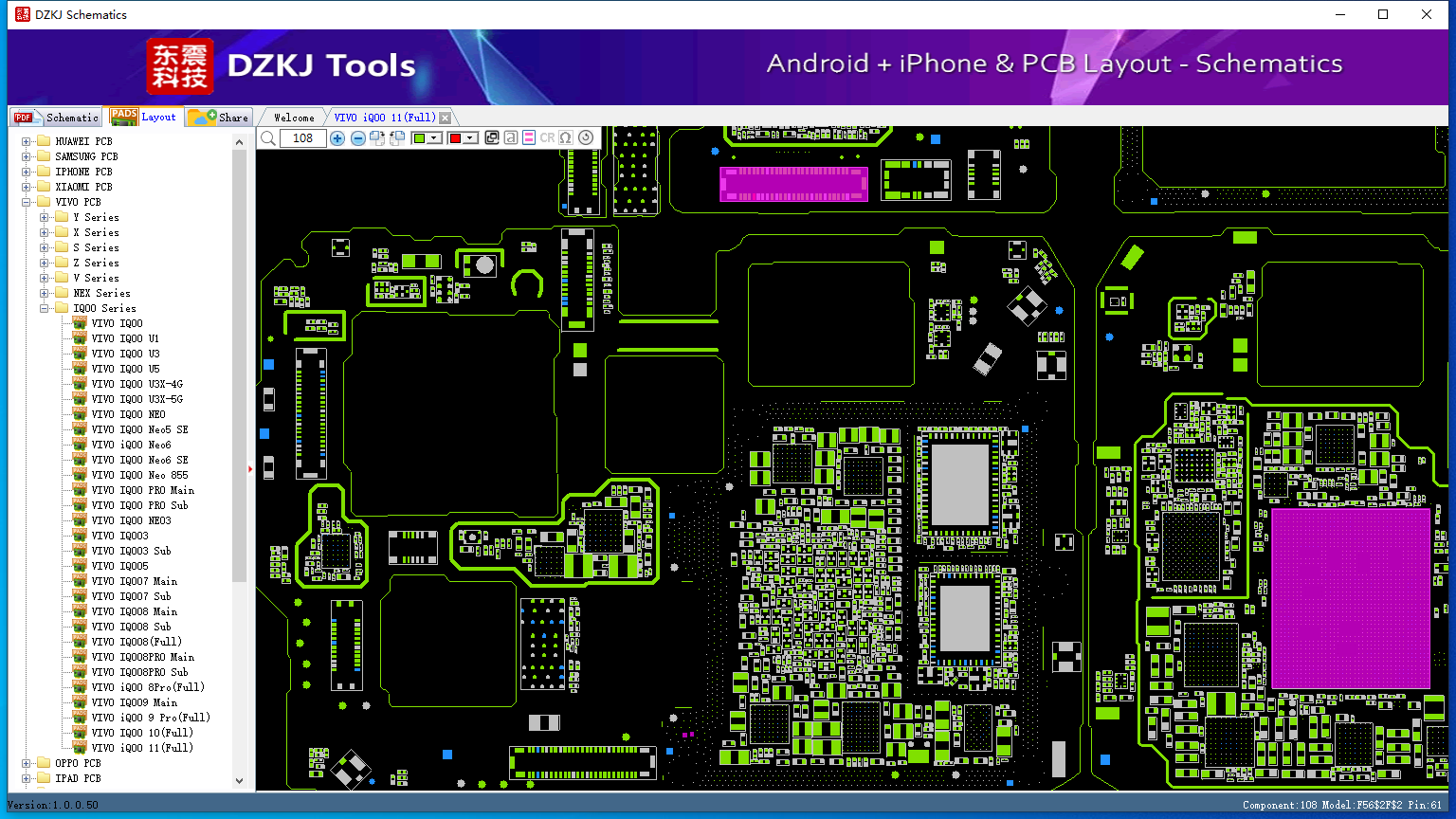Screen dimensions: 1456x819
Task: Toggle the letter 'a' text display button
Action: [510, 138]
